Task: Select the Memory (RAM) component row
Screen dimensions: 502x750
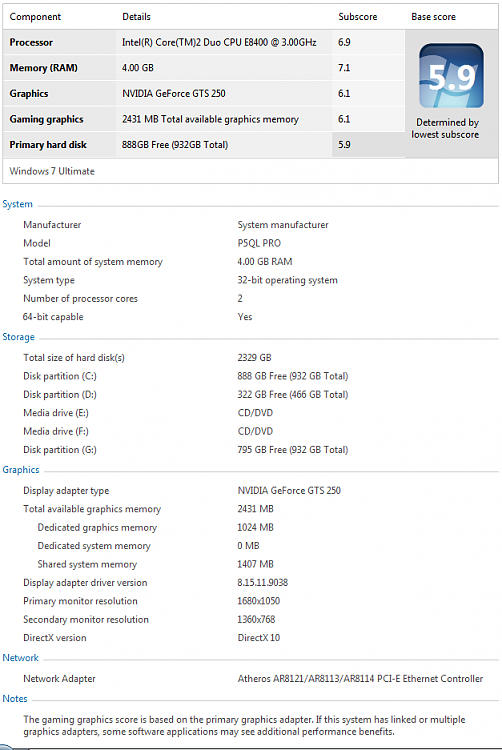Action: click(x=204, y=68)
